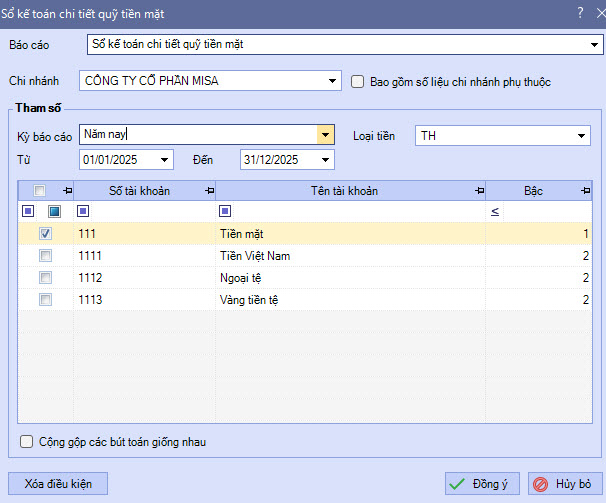This screenshot has width=606, height=503.
Task: Expand the Chi nhánh dropdown
Action: click(333, 81)
